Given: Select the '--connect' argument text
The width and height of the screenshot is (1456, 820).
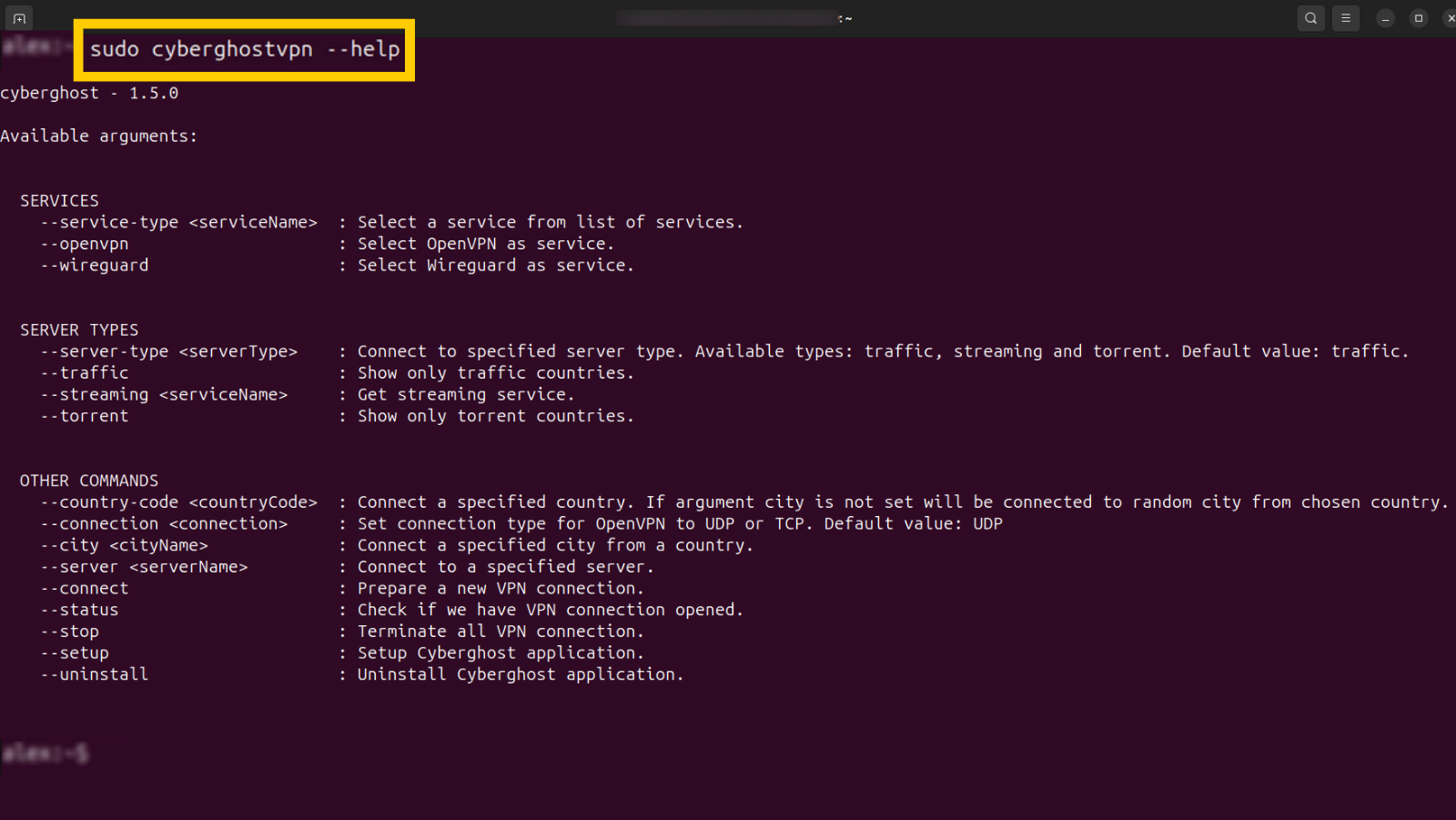Looking at the screenshot, I should 85,588.
